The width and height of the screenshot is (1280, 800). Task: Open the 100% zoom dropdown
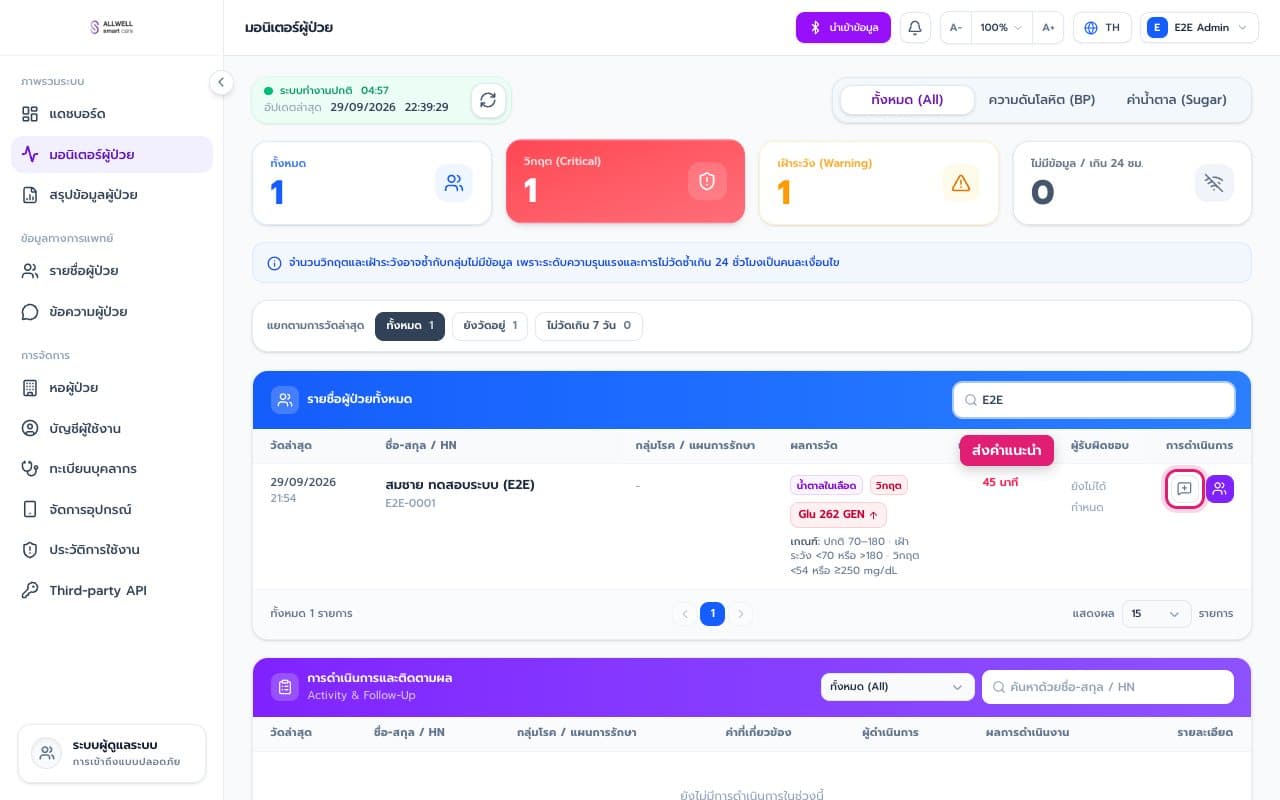coord(1002,28)
